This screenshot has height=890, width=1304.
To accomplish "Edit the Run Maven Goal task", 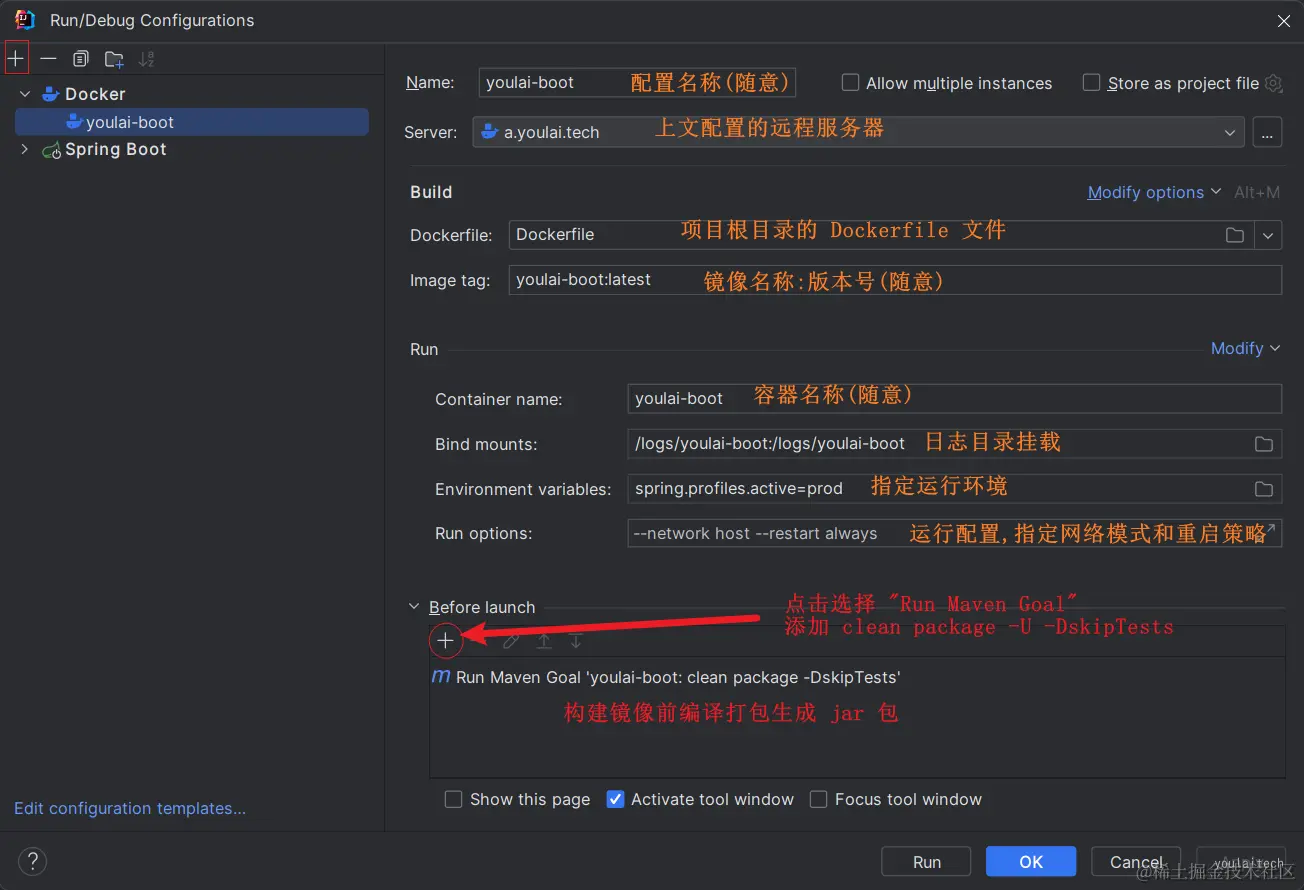I will 509,641.
